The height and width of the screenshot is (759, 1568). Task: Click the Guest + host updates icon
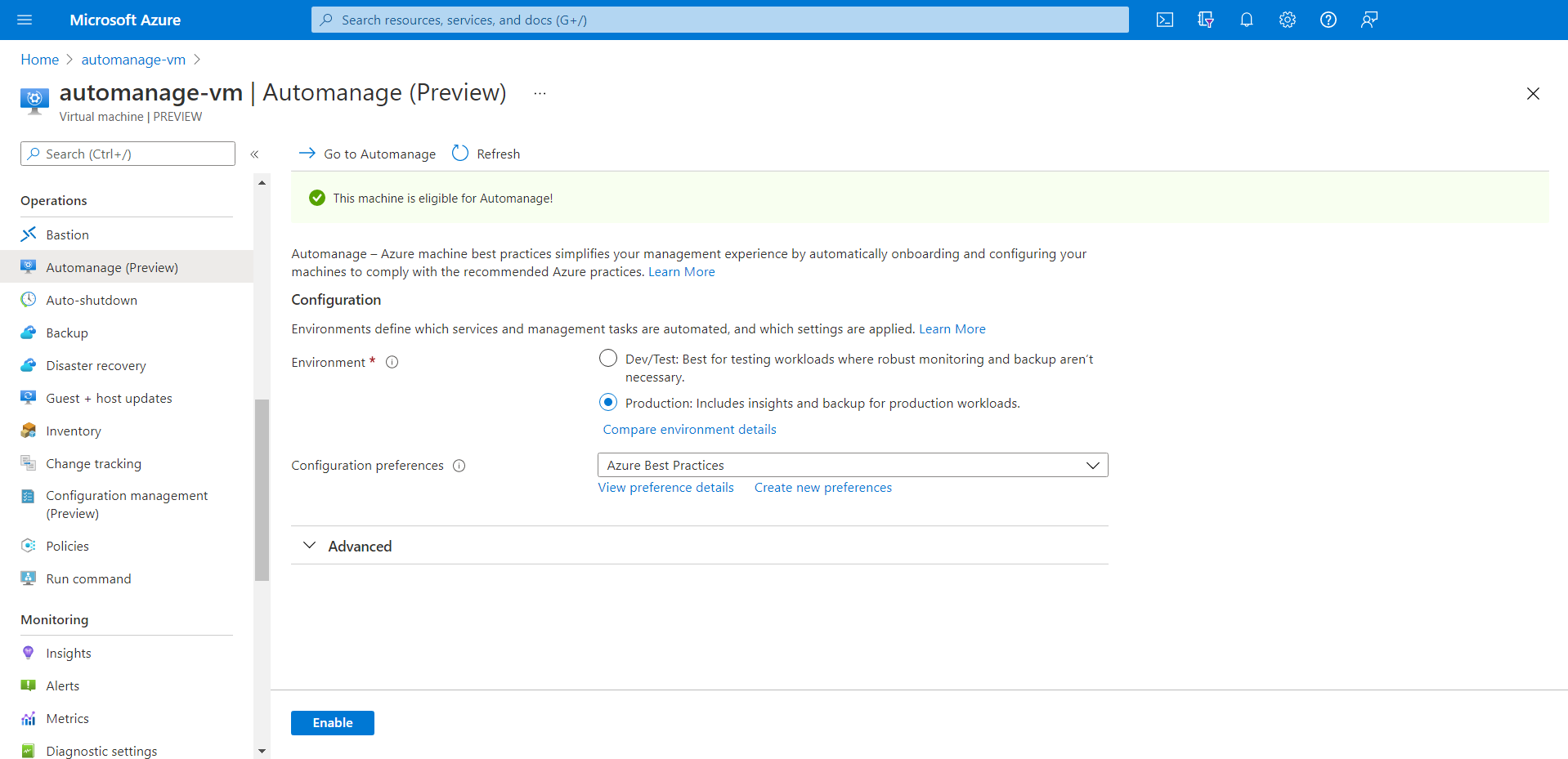29,398
